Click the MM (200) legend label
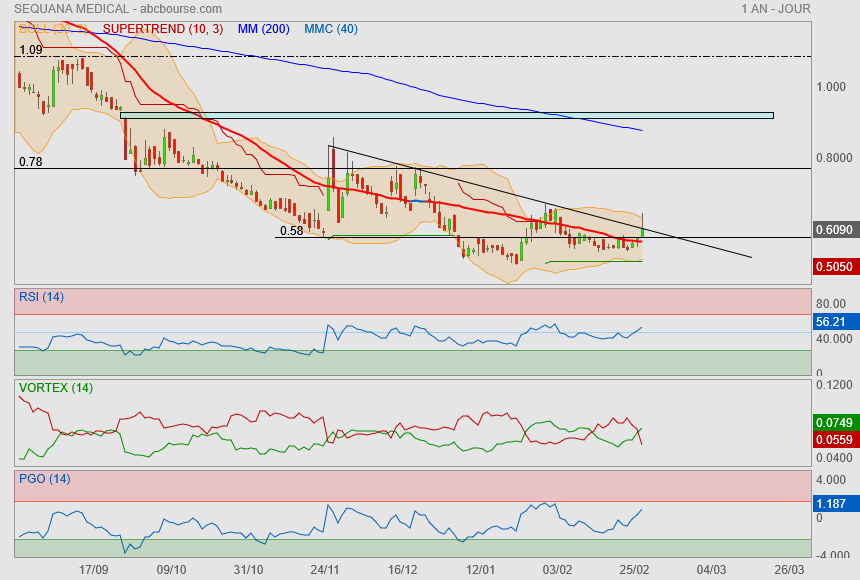This screenshot has width=860, height=580. click(263, 29)
